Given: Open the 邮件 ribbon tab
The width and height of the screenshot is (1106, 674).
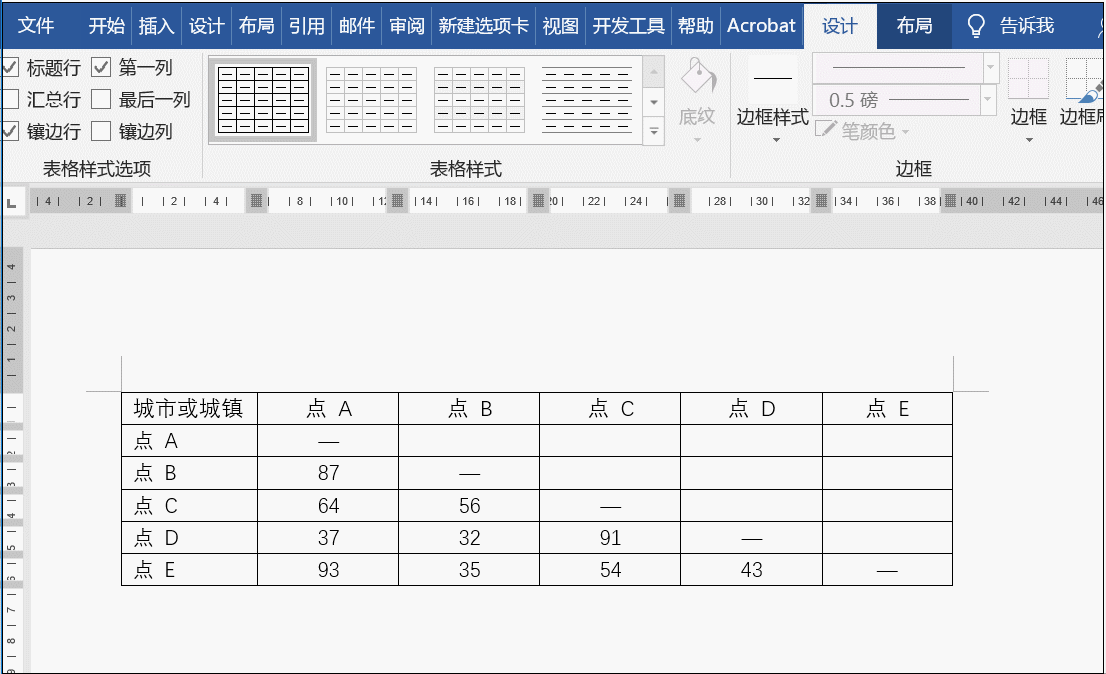Looking at the screenshot, I should [x=357, y=26].
